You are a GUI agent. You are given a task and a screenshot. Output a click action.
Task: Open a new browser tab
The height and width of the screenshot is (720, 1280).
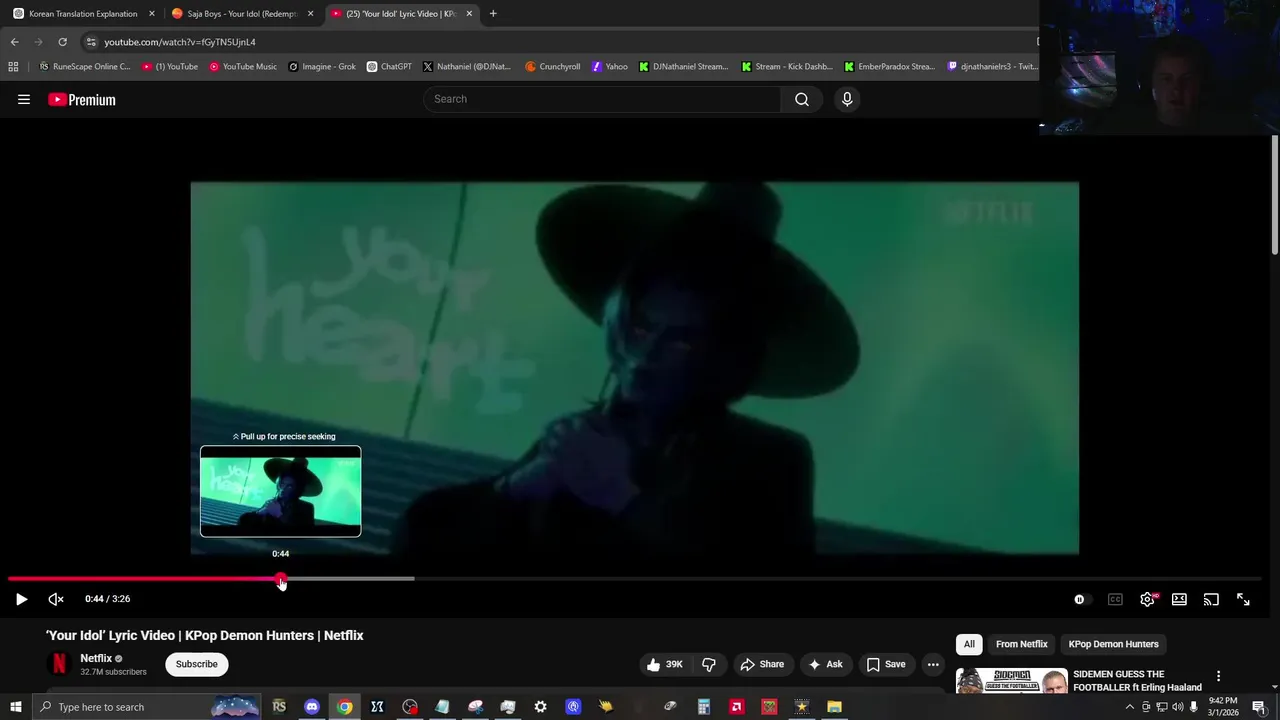click(x=493, y=14)
